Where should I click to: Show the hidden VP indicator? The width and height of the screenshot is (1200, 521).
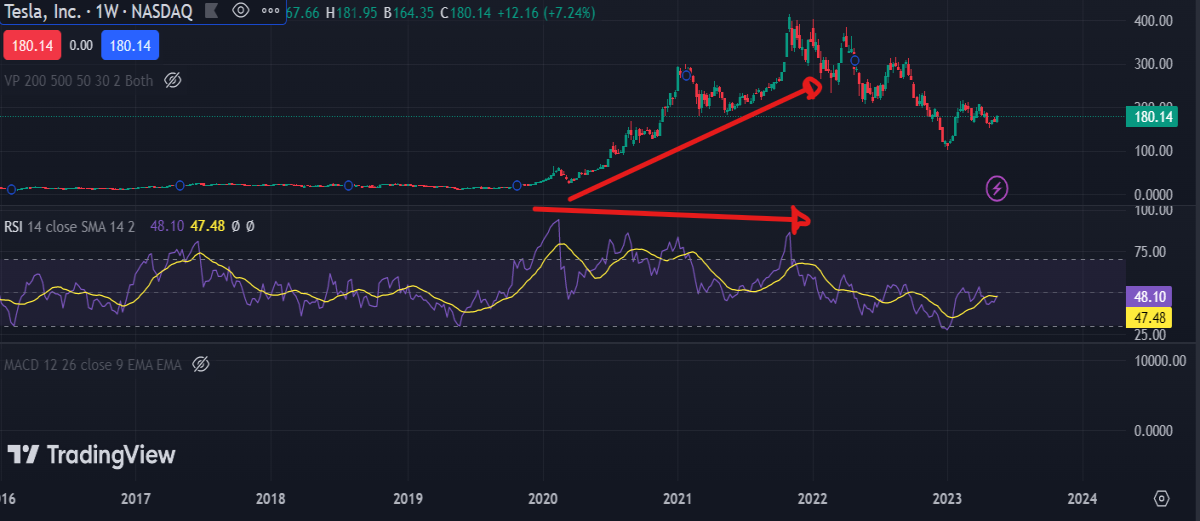[x=172, y=80]
